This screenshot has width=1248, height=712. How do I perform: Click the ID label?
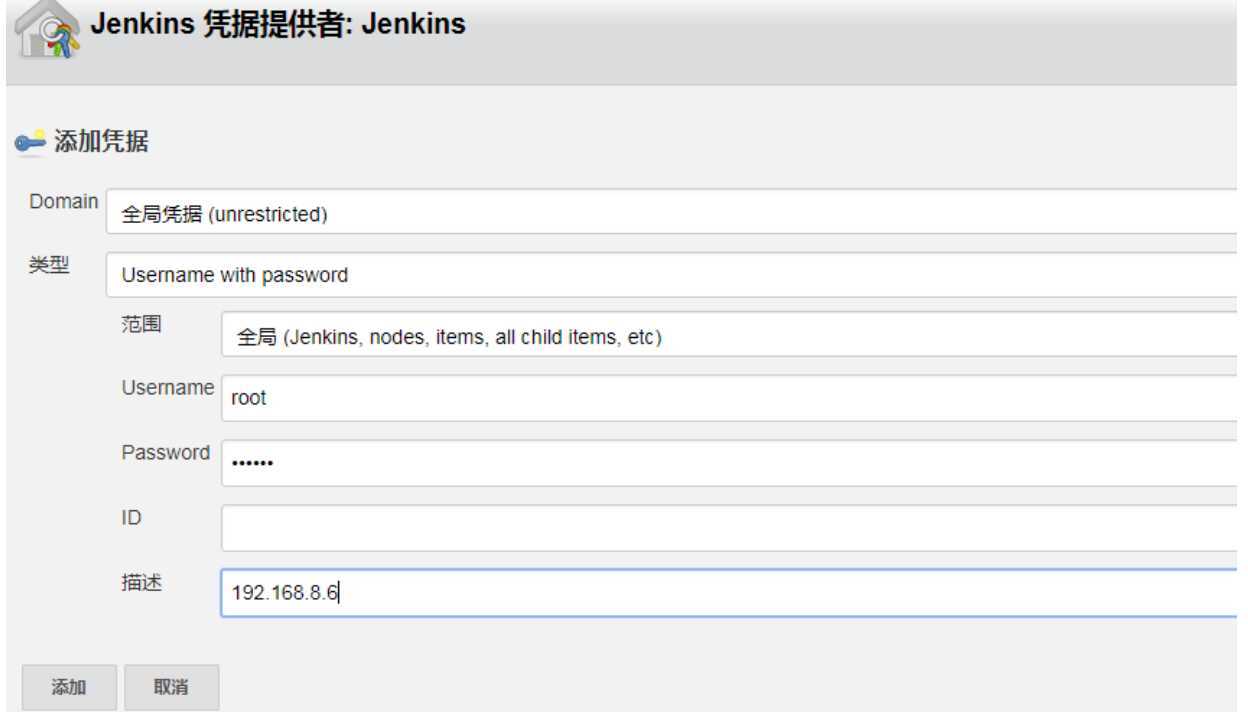point(131,517)
